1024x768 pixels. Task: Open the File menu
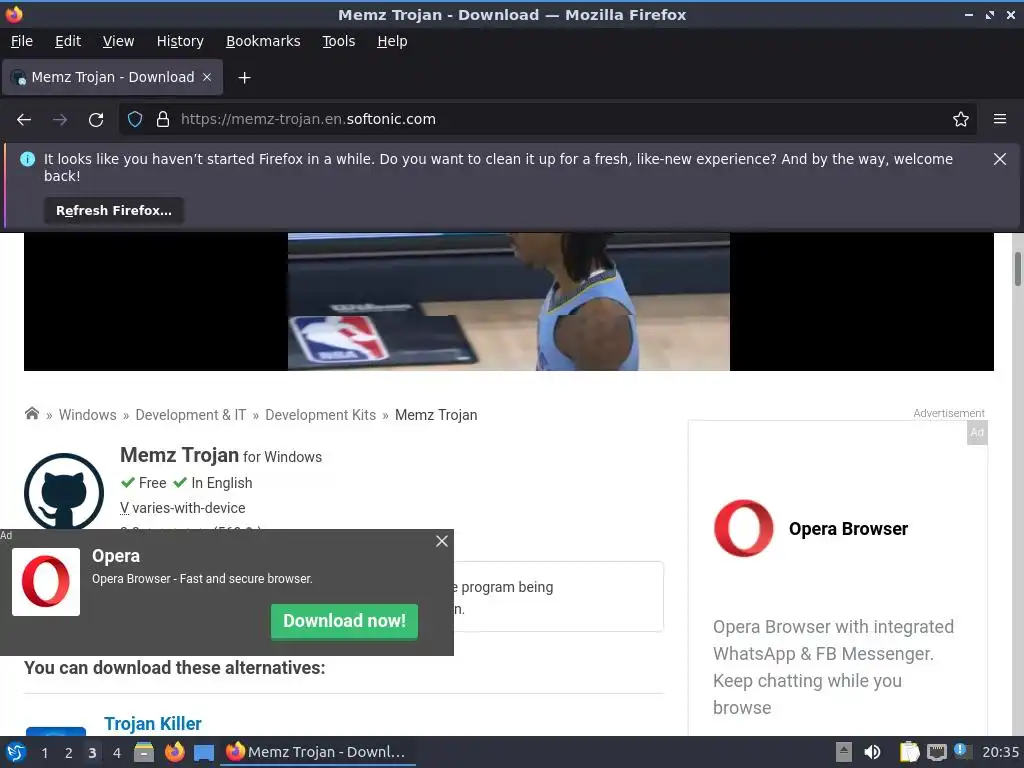tap(22, 41)
